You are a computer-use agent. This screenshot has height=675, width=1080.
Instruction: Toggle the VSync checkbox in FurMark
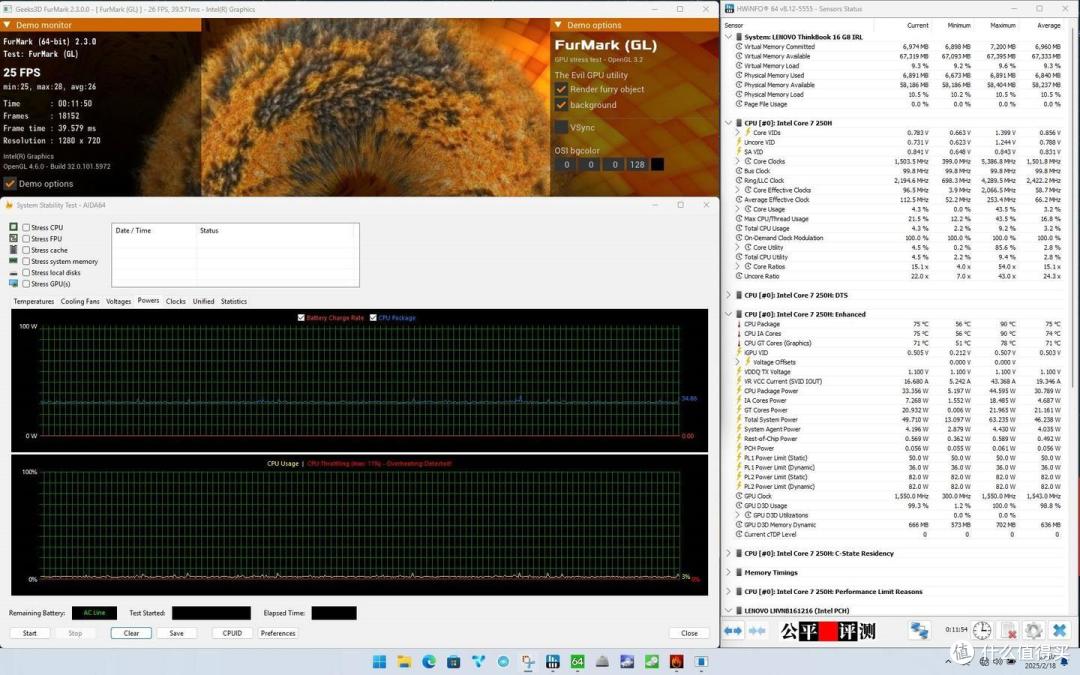[561, 127]
